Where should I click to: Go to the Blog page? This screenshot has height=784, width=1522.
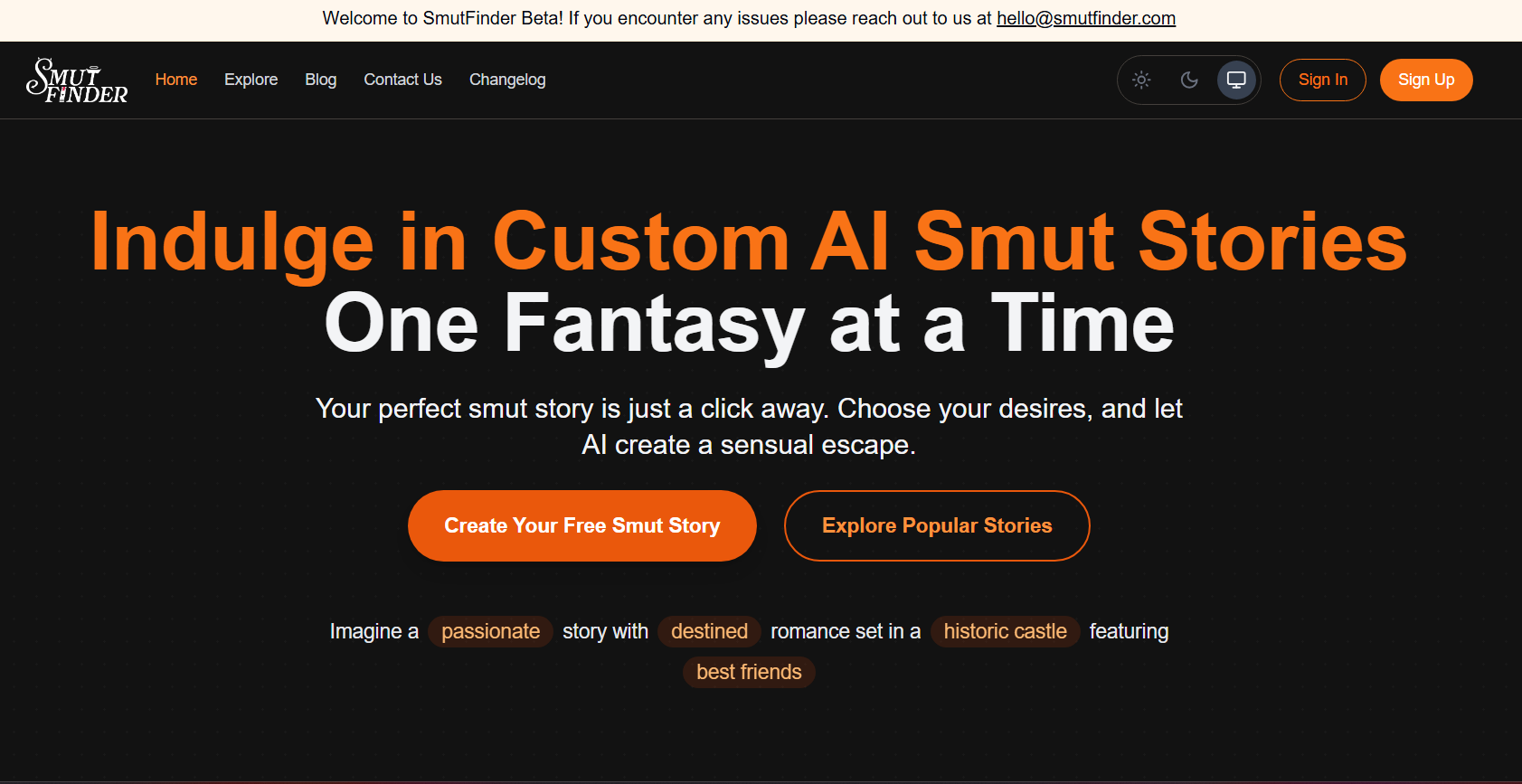tap(320, 80)
